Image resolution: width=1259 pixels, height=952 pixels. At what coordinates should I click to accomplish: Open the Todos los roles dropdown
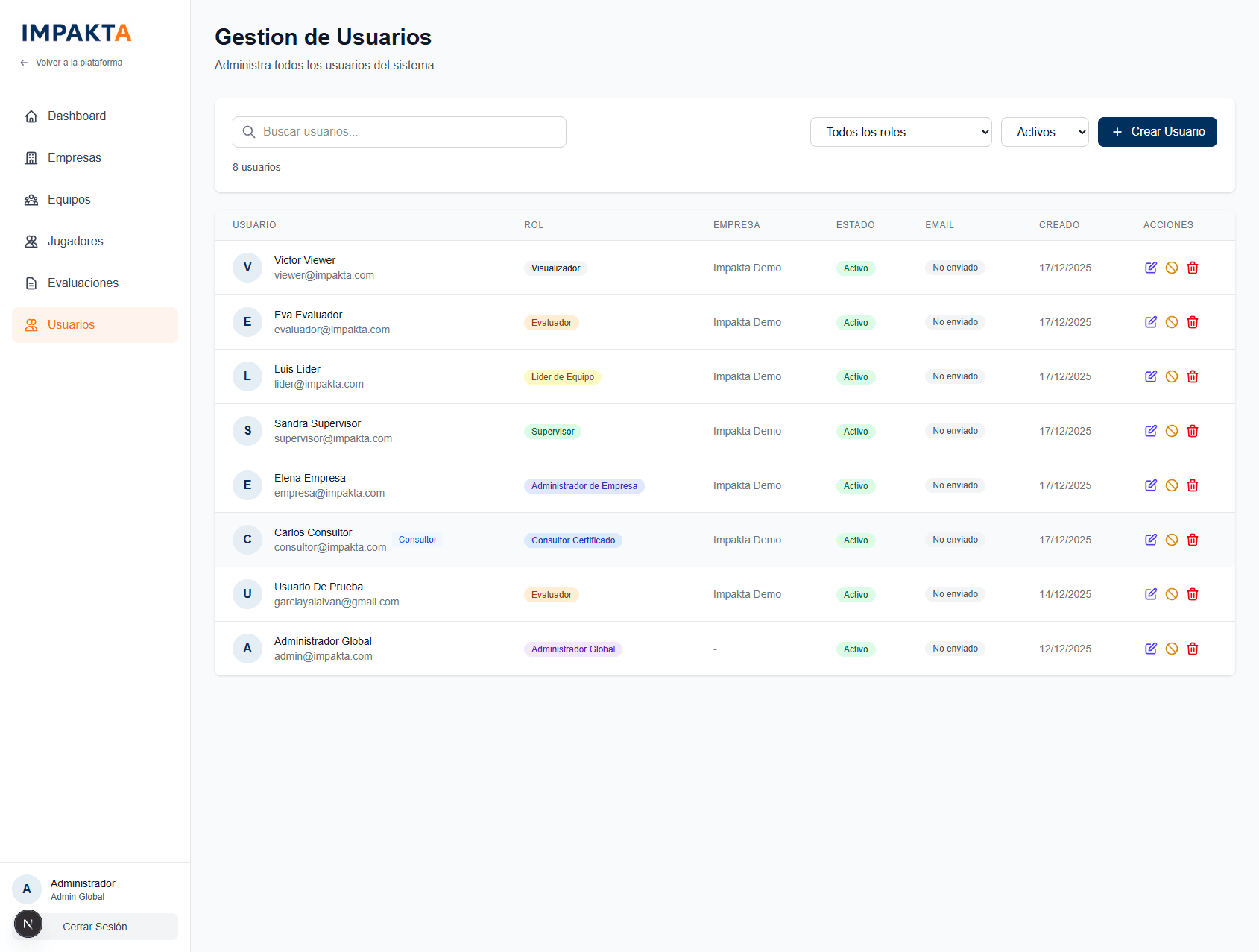click(x=900, y=132)
